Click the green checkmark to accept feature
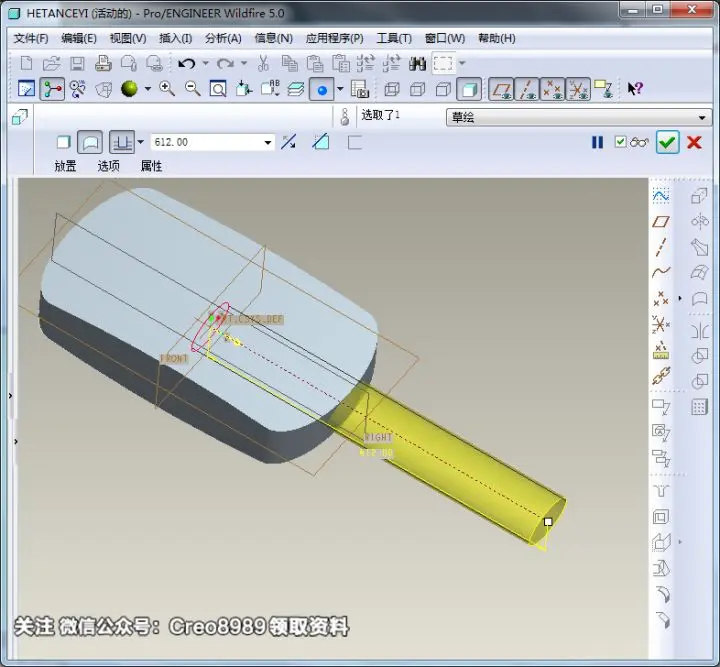This screenshot has width=720, height=667. 667,142
